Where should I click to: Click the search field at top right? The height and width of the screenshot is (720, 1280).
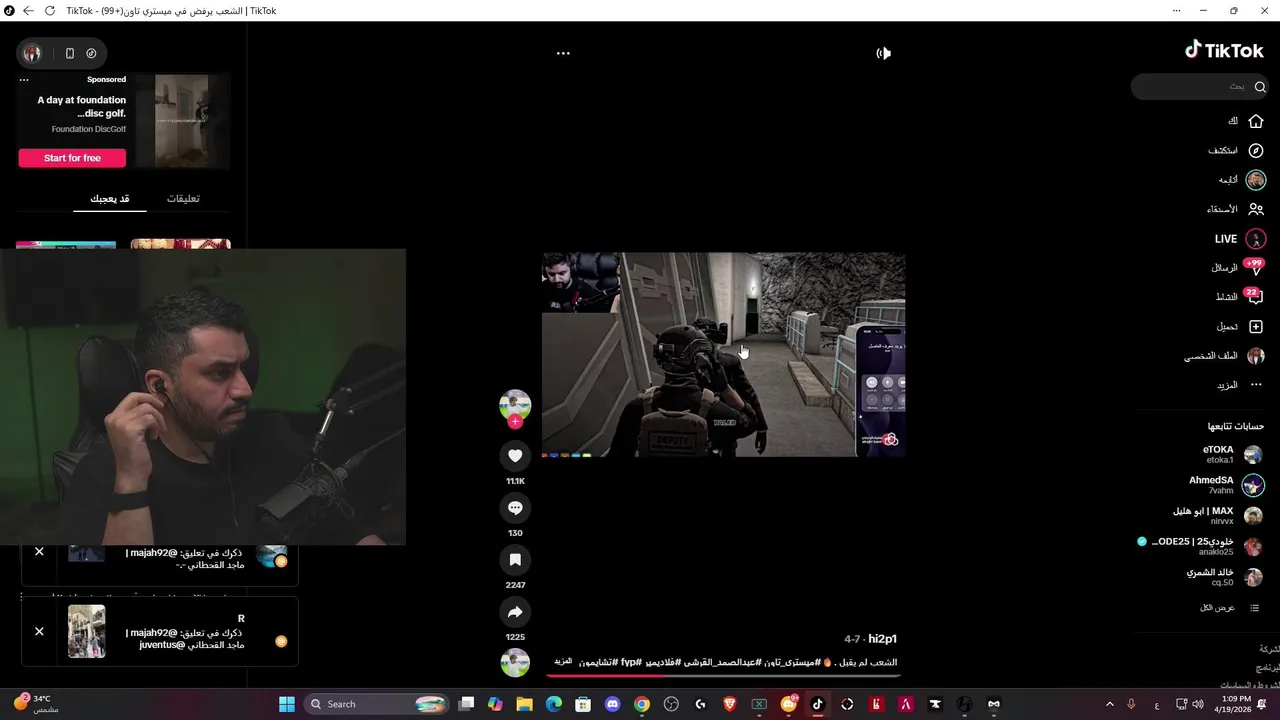(x=1198, y=87)
